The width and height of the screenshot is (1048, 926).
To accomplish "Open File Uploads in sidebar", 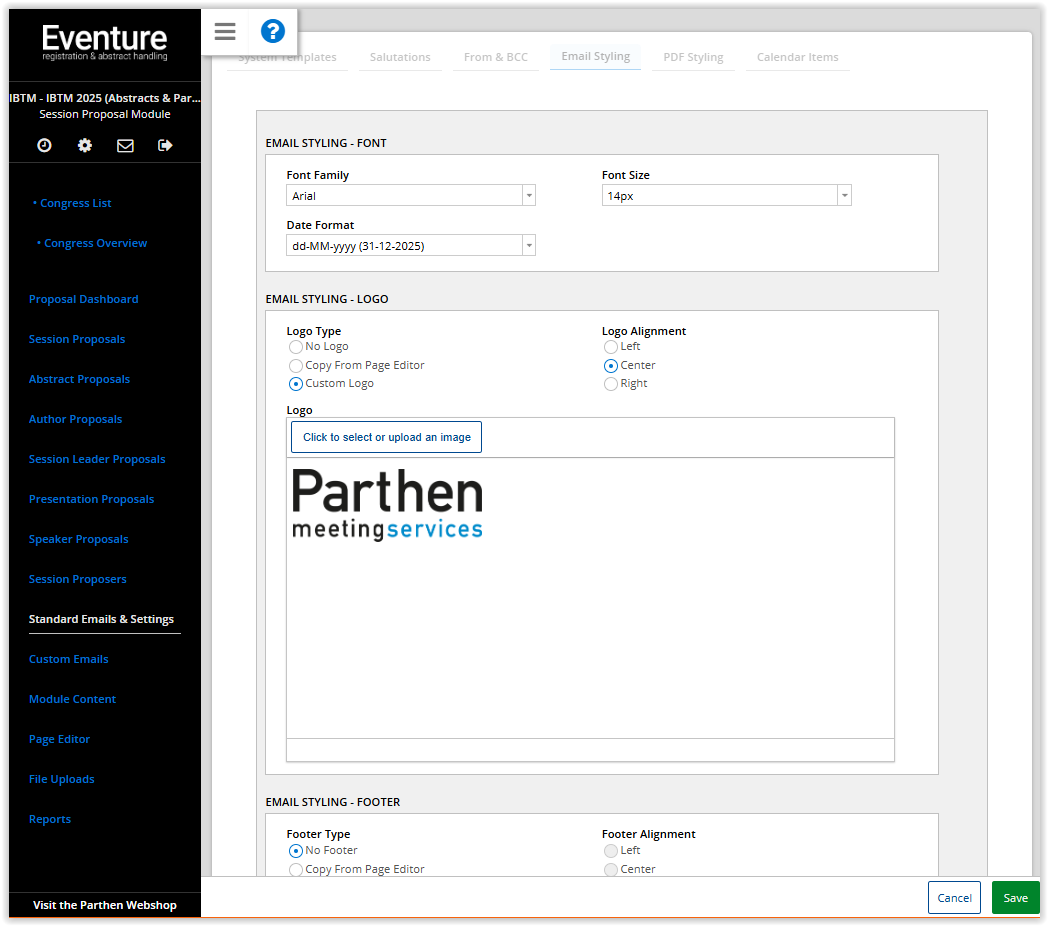I will tap(61, 780).
